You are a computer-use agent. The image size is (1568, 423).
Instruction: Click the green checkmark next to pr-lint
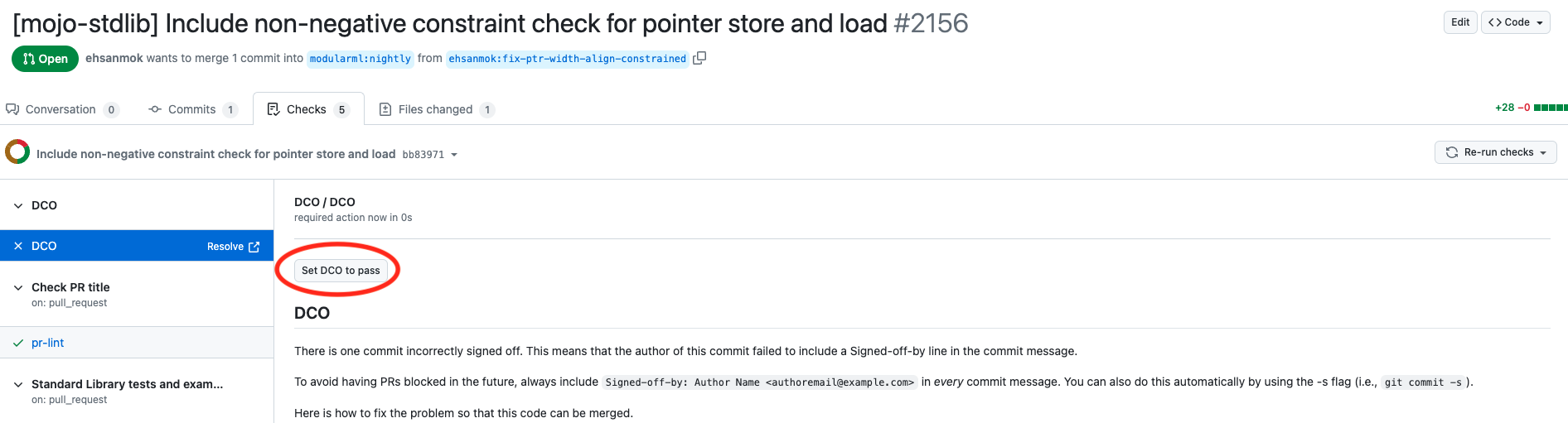(x=18, y=343)
